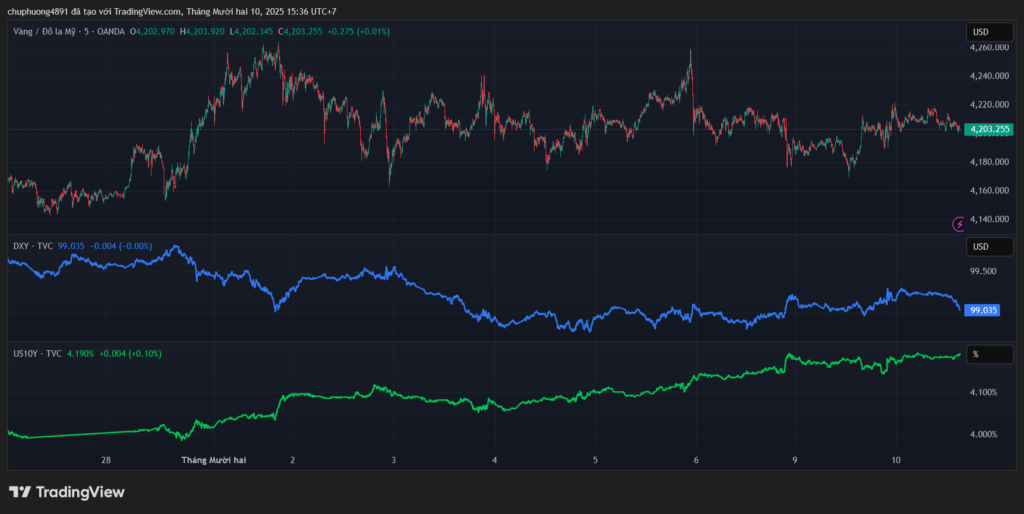The width and height of the screenshot is (1024, 514).
Task: Click the gold close value C4,203.255
Action: 308,32
